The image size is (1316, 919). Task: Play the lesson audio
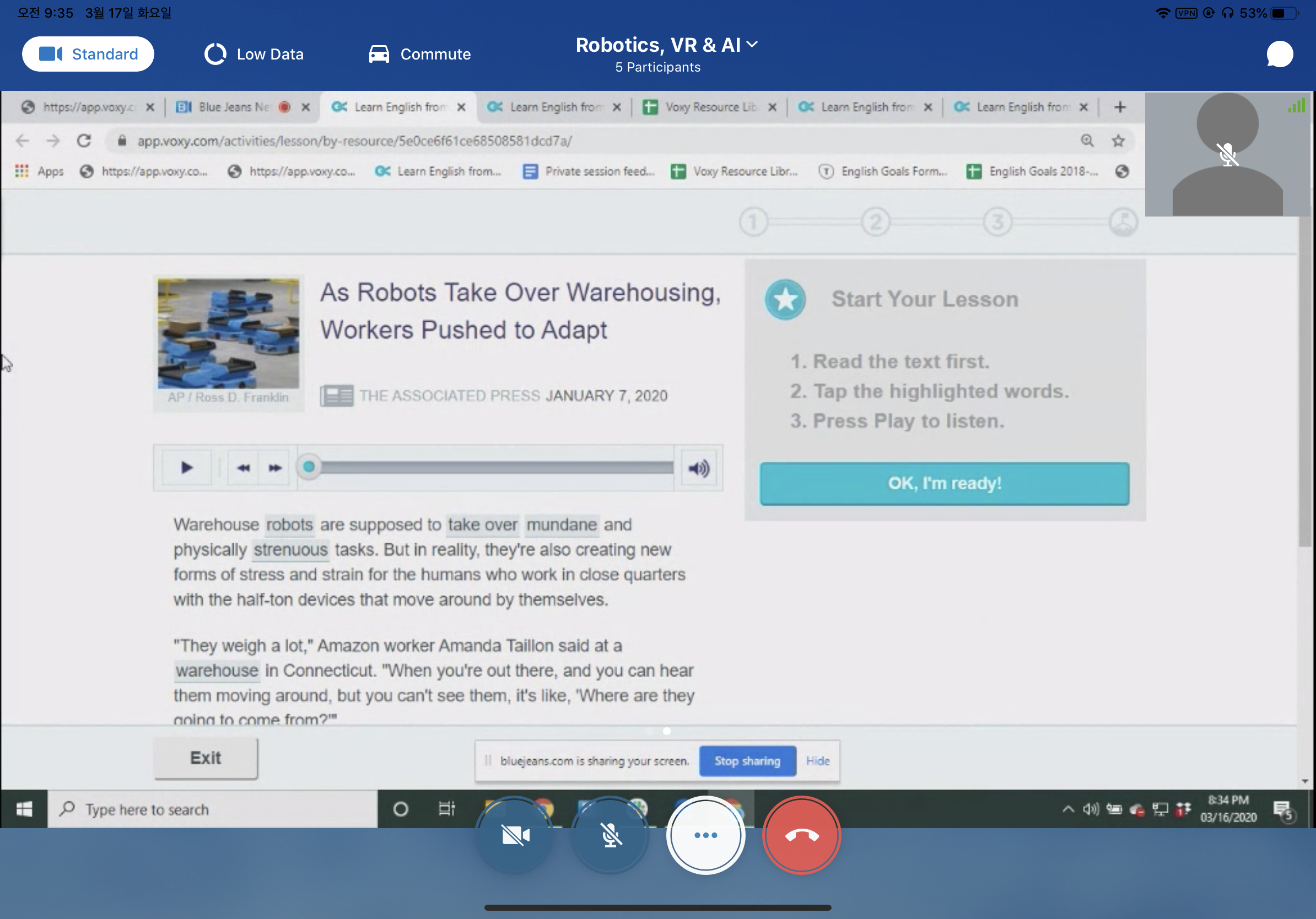tap(186, 468)
